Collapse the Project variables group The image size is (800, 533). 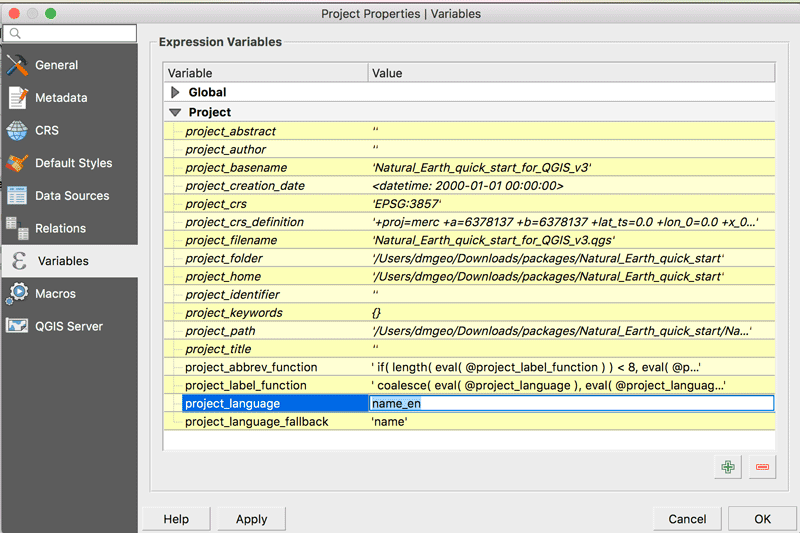point(176,113)
